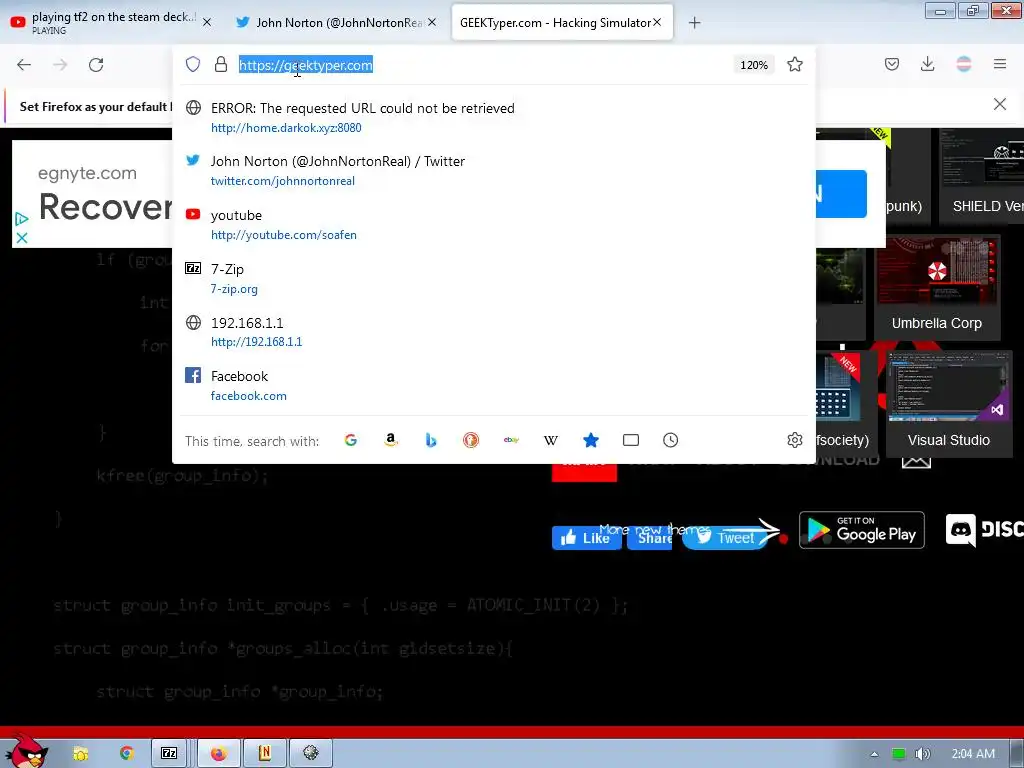Viewport: 1024px width, 768px height.
Task: Go back to the previous page
Action: tap(24, 65)
